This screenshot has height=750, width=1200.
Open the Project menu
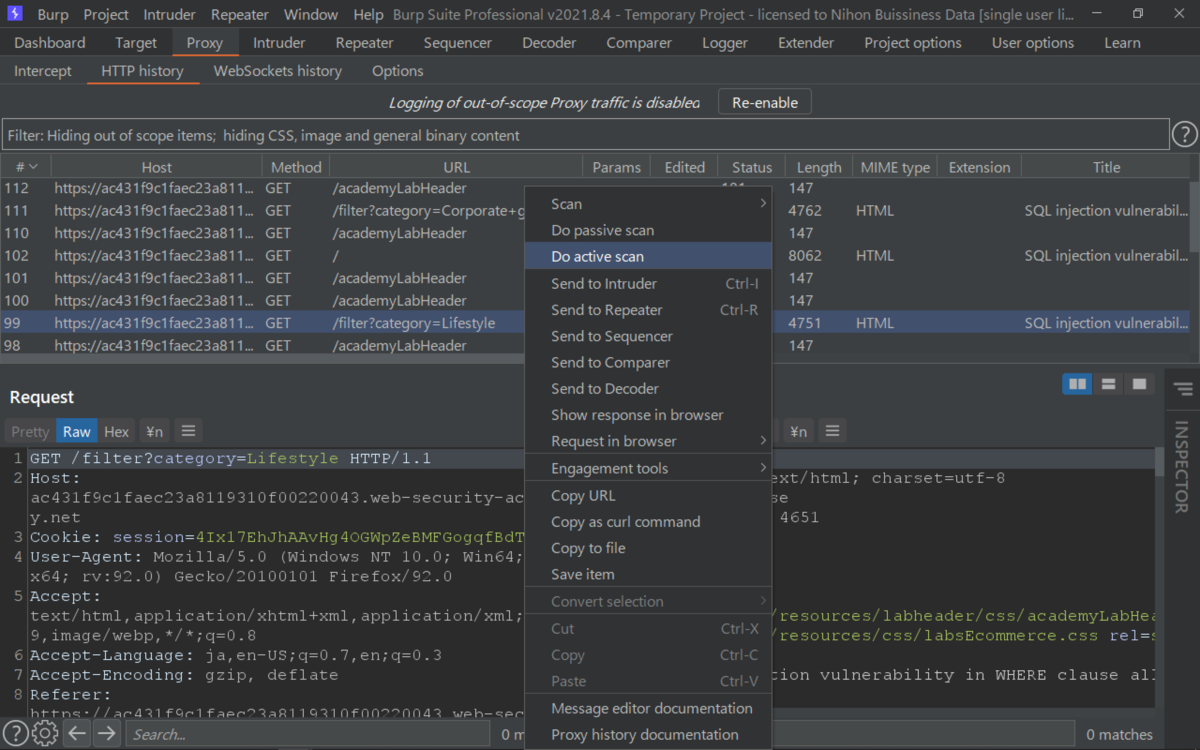click(106, 15)
